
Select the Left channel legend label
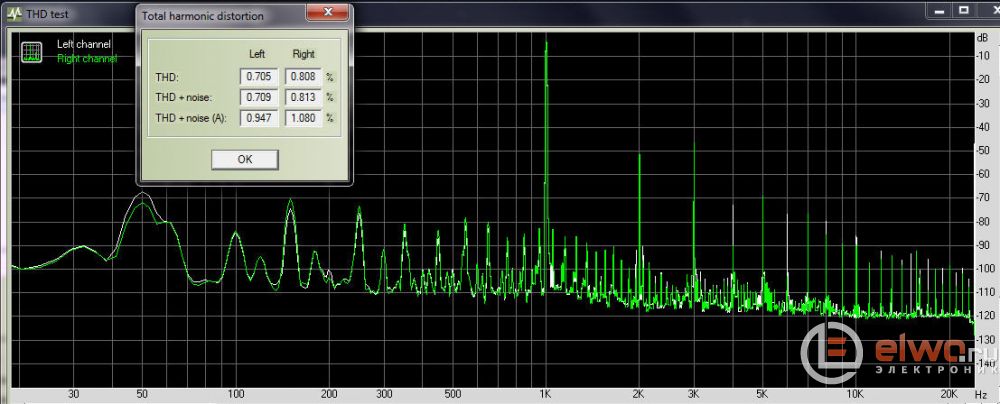85,45
